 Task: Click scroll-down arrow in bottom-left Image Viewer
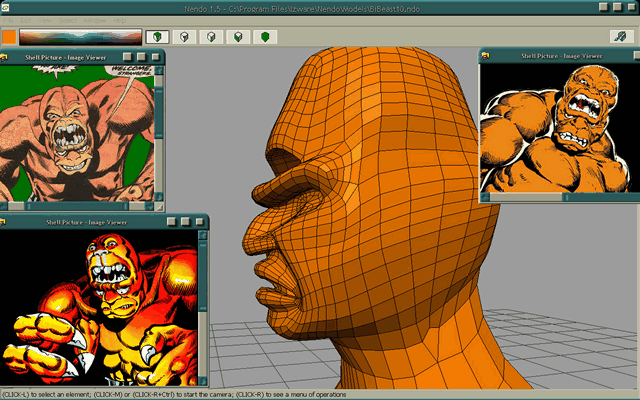coord(202,381)
